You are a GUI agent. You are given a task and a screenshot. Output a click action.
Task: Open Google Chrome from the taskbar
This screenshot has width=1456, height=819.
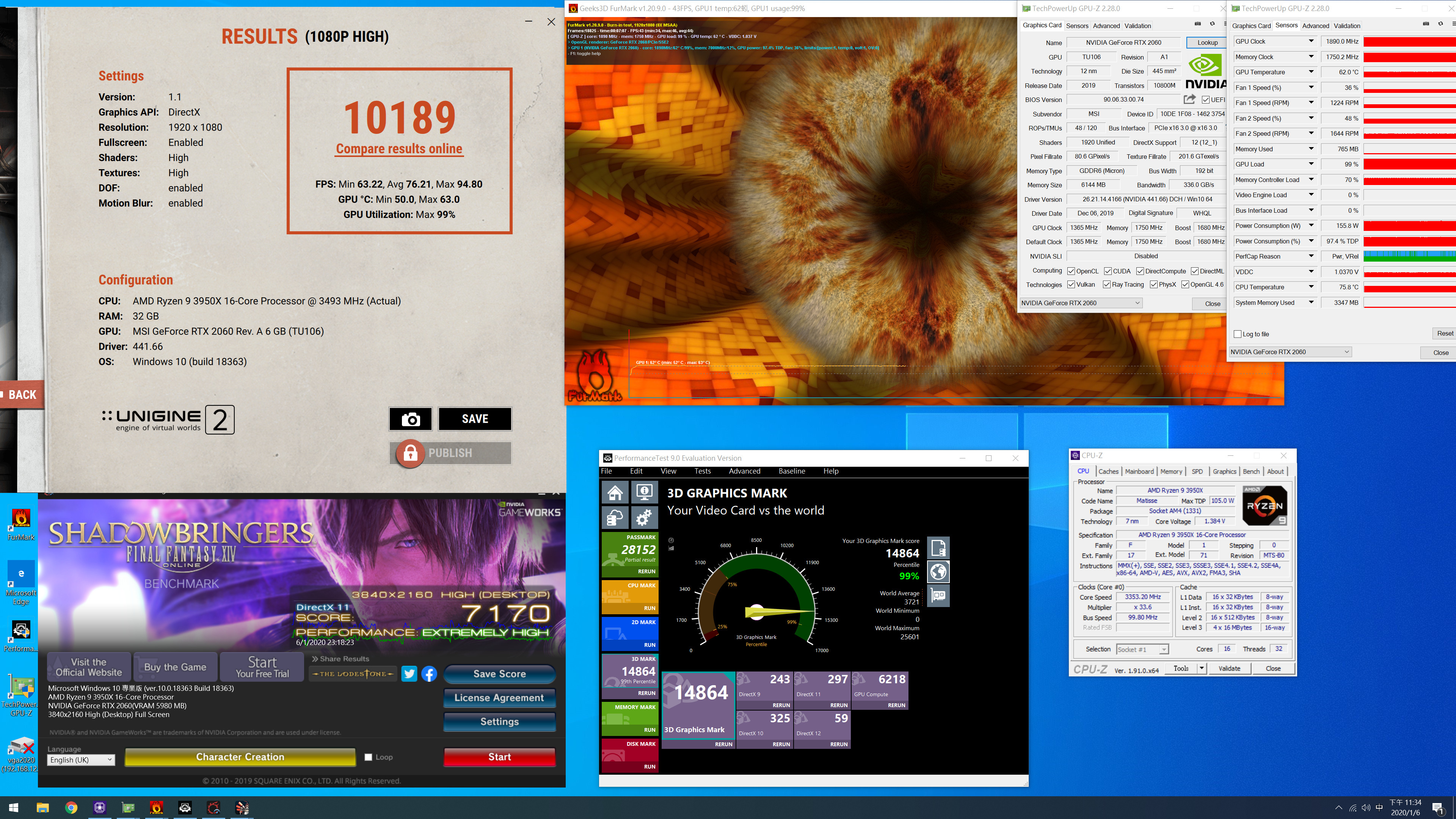tap(71, 808)
